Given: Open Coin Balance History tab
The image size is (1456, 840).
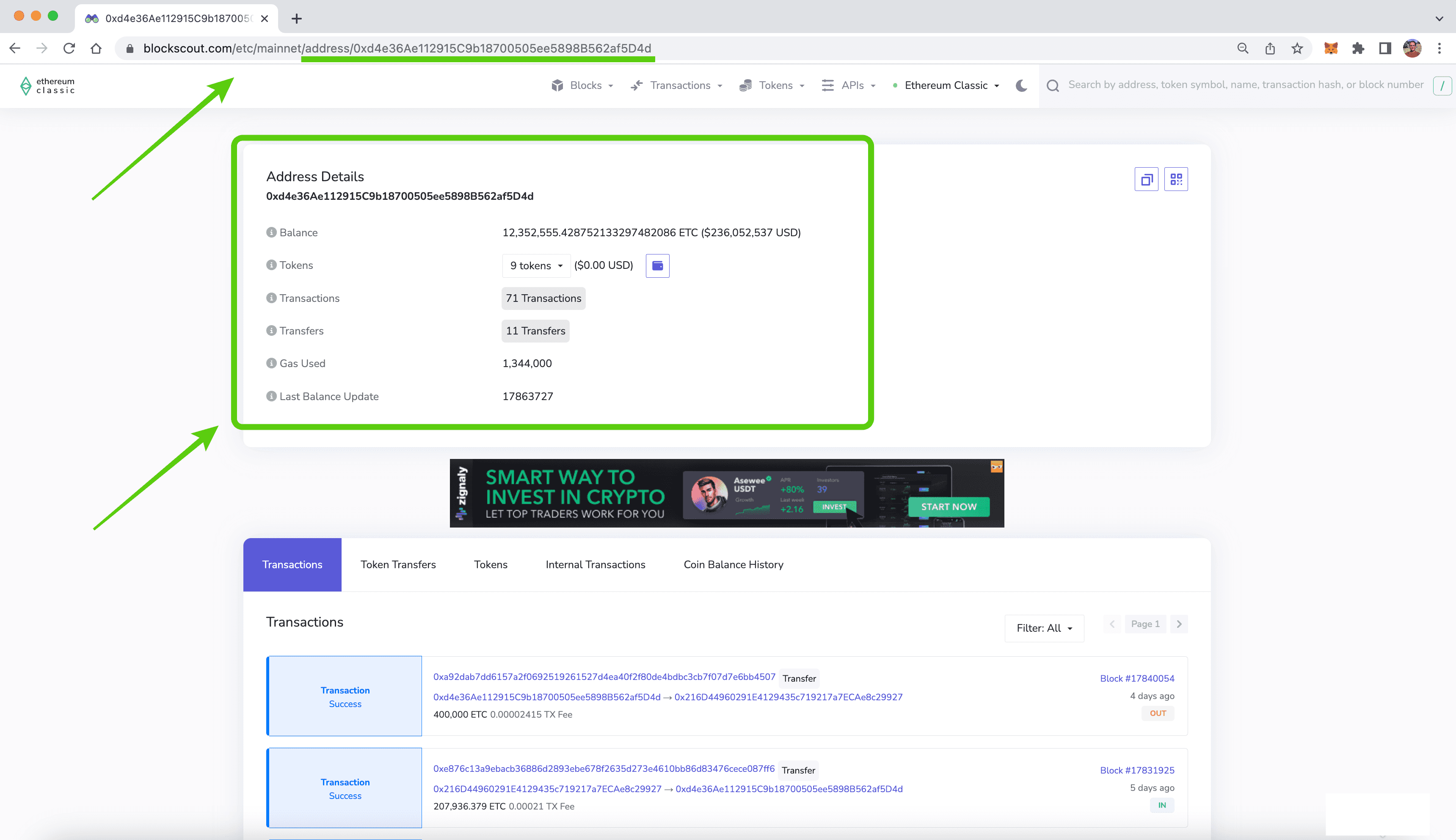Looking at the screenshot, I should pos(733,565).
